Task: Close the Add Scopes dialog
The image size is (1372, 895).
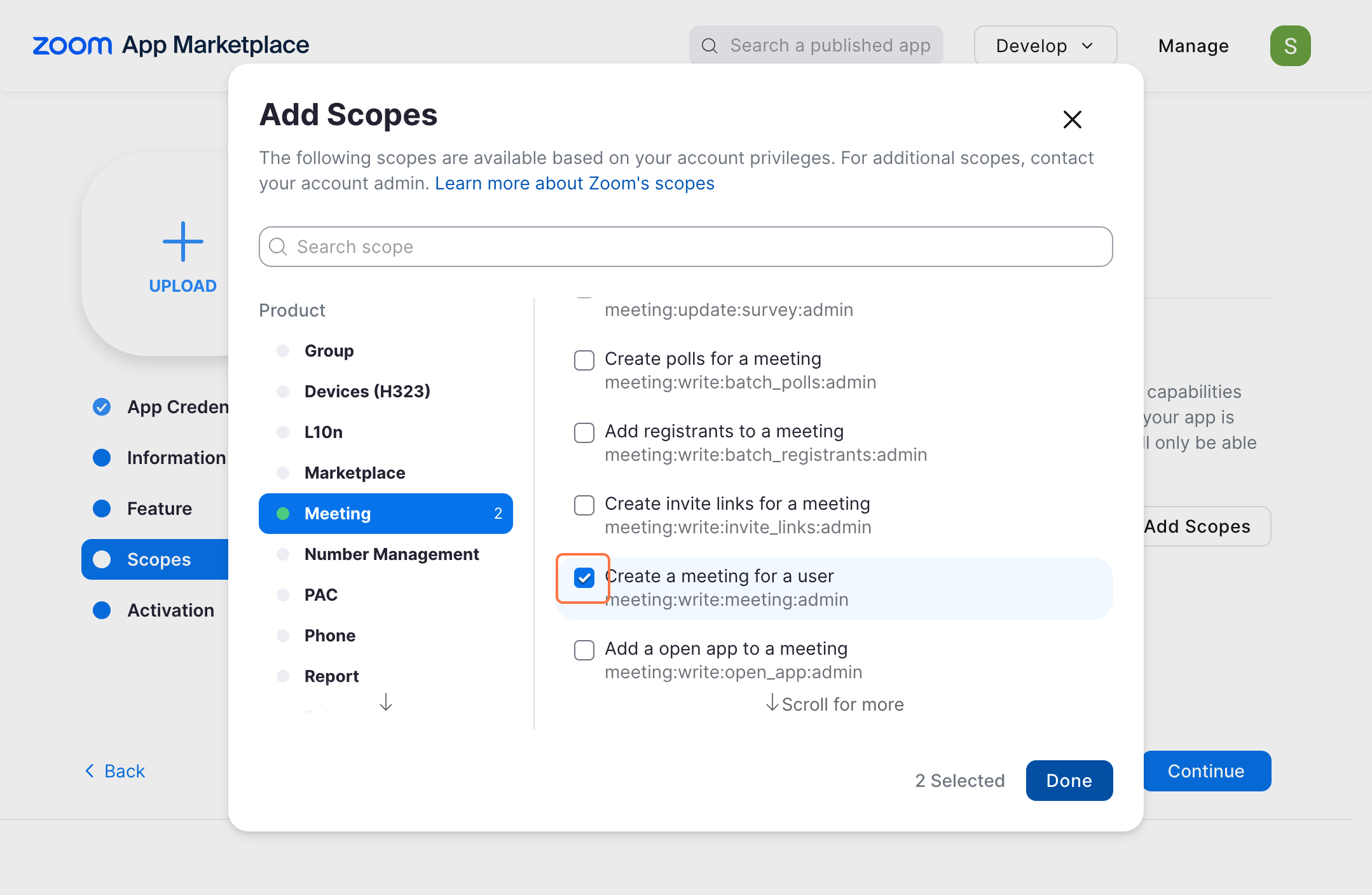Action: pyautogui.click(x=1072, y=119)
